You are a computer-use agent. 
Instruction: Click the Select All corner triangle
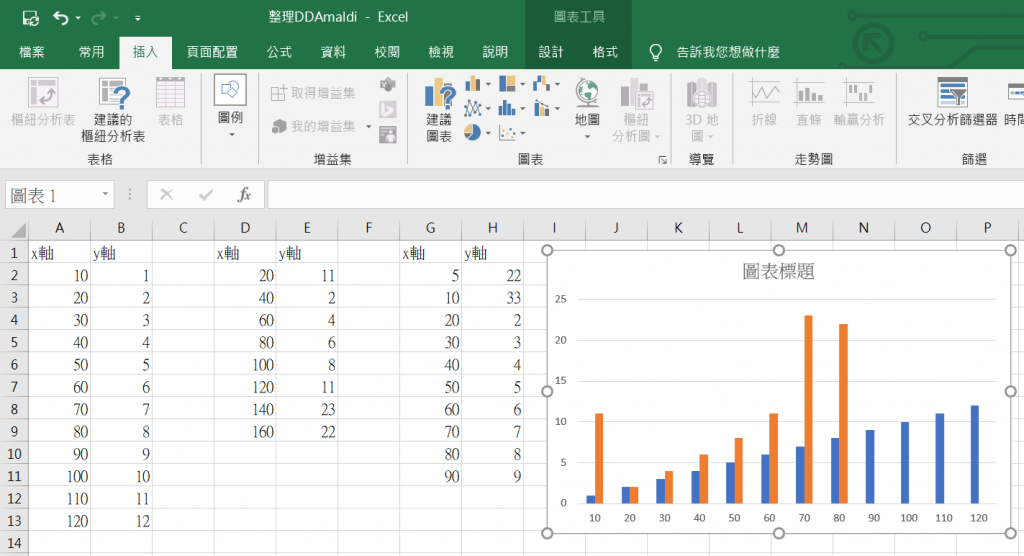click(18, 229)
